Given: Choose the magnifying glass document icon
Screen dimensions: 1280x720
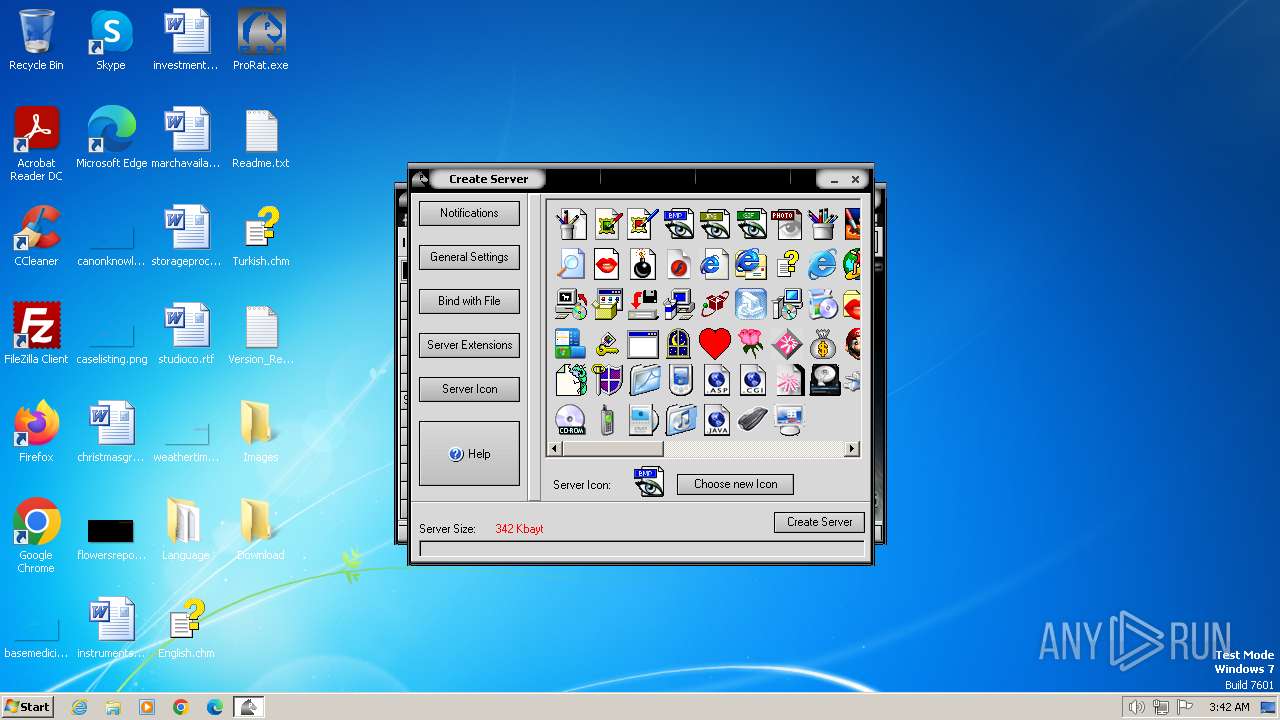Looking at the screenshot, I should [571, 264].
